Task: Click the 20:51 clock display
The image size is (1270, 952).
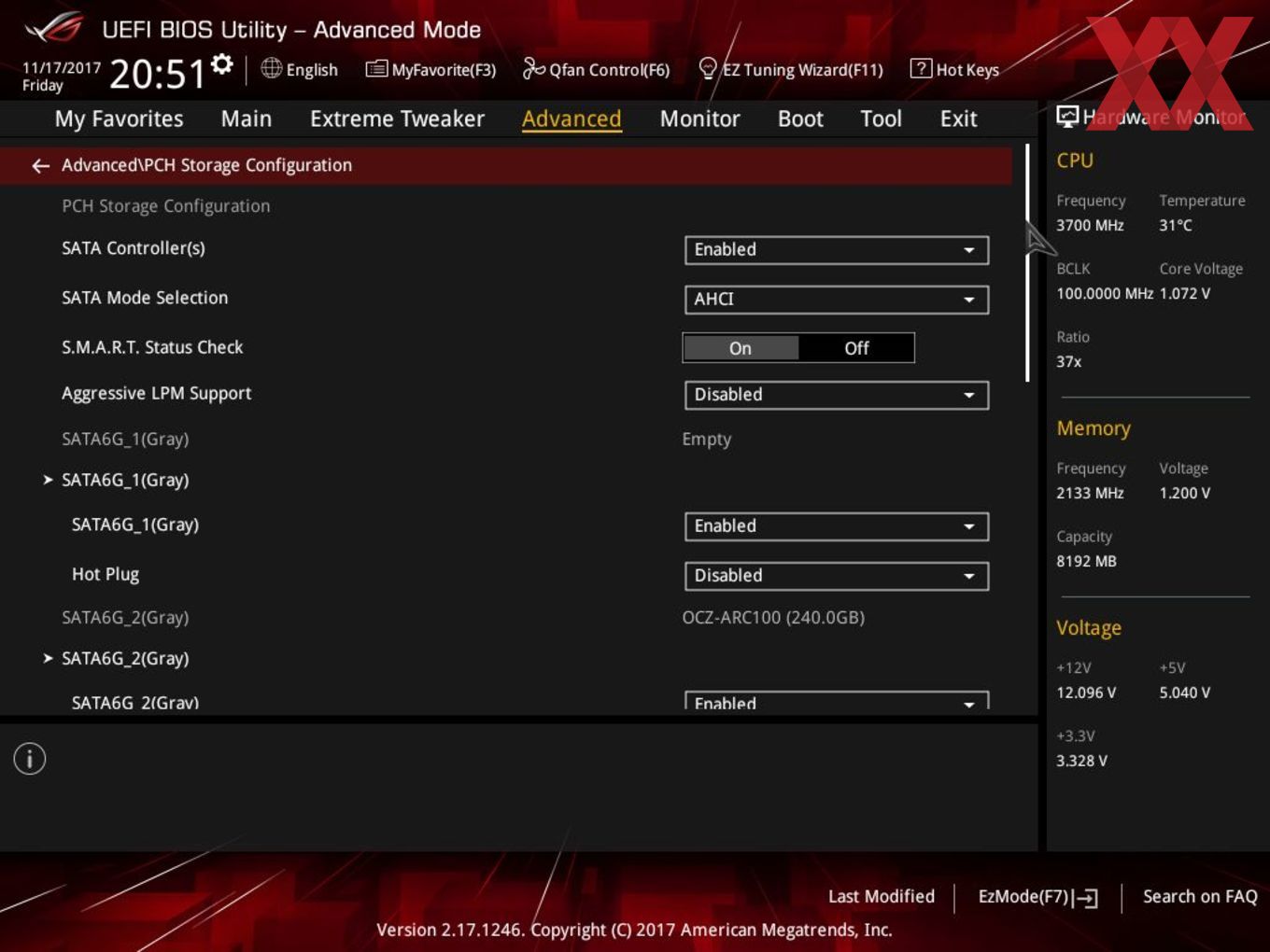Action: point(157,74)
